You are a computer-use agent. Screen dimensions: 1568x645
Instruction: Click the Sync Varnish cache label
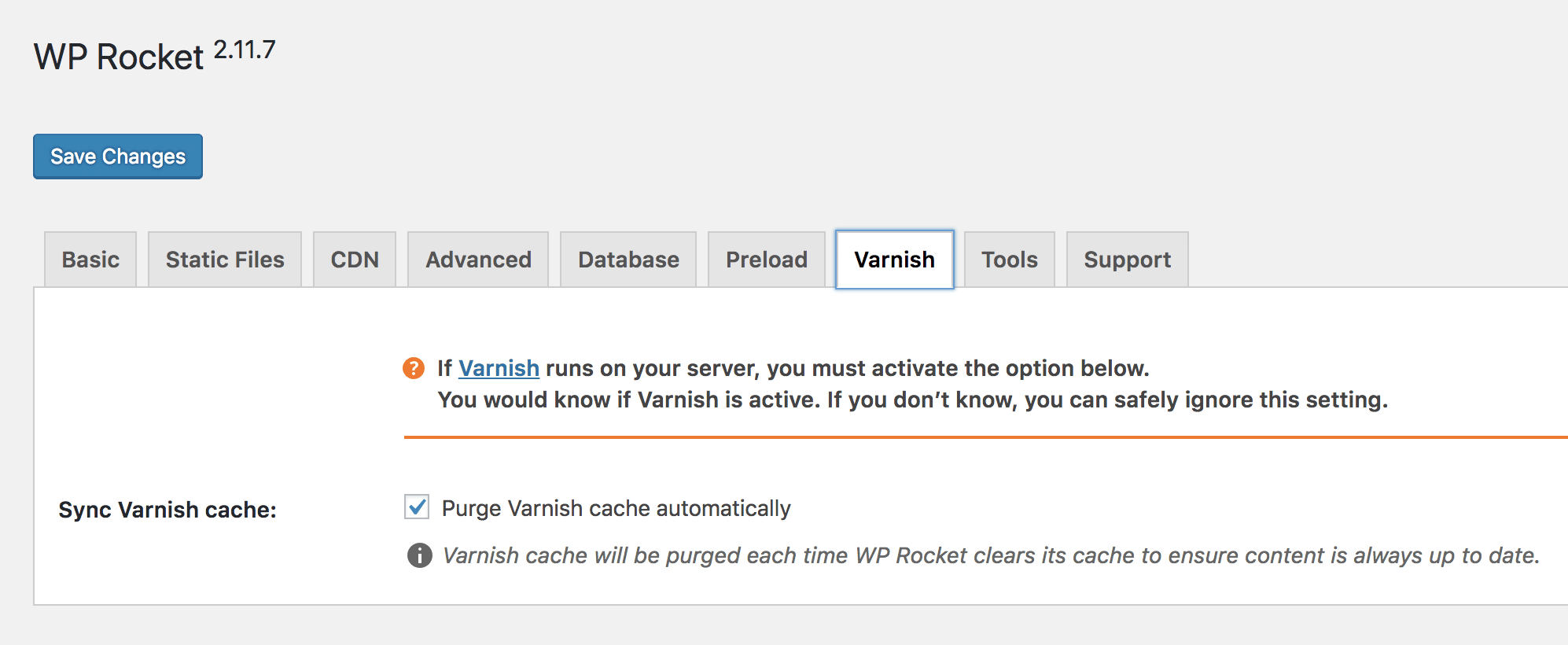click(167, 510)
